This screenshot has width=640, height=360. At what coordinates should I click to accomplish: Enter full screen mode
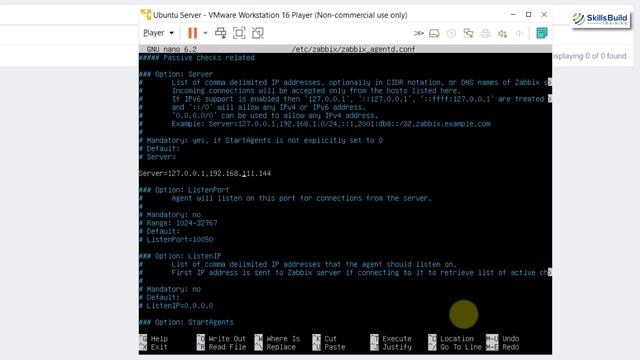239,33
